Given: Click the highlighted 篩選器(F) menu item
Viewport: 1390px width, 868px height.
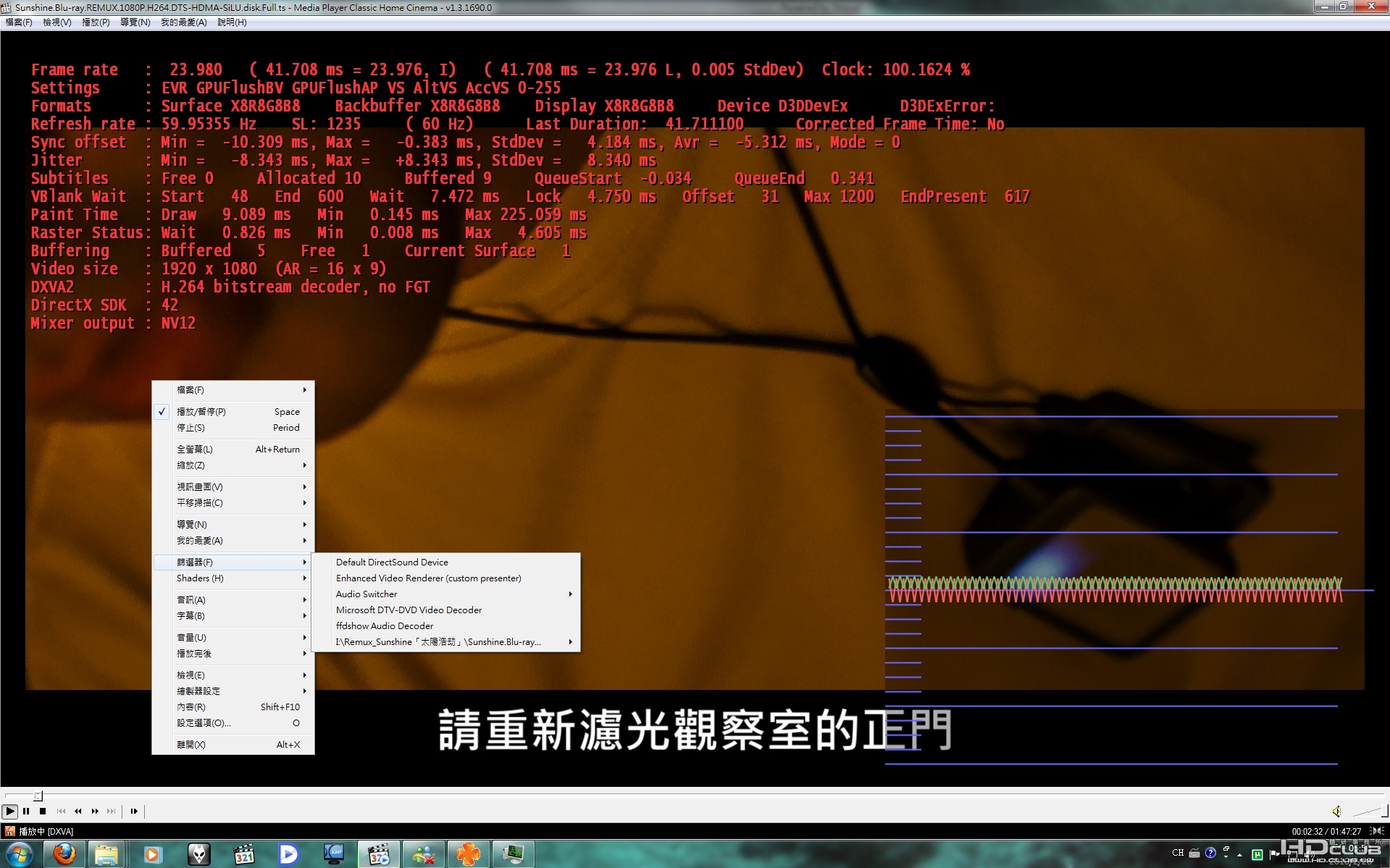Looking at the screenshot, I should (233, 562).
